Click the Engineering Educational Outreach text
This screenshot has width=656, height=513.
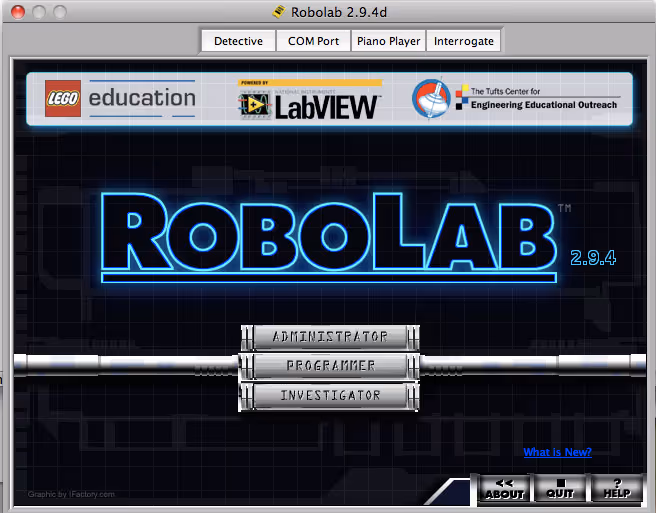tap(544, 105)
